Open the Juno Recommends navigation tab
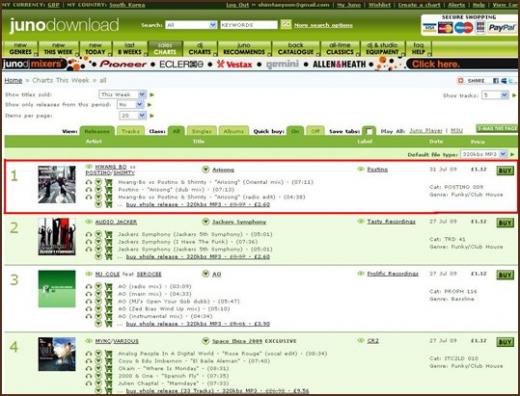Image resolution: width=520 pixels, height=396 pixels. pos(244,49)
